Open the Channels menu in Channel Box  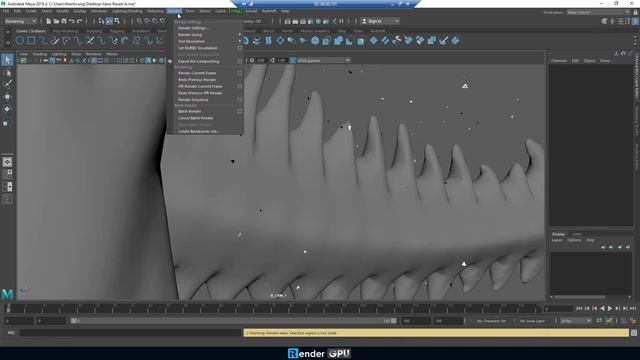[559, 61]
